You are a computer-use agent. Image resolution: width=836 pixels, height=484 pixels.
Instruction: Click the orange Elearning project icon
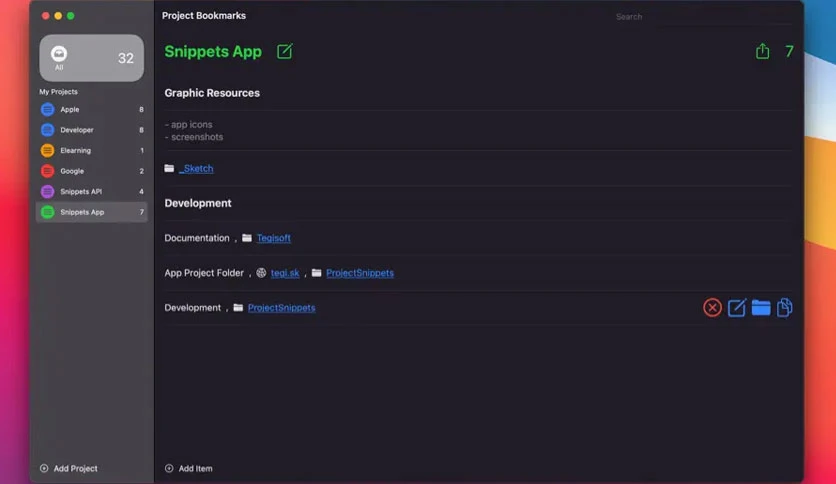pos(47,150)
